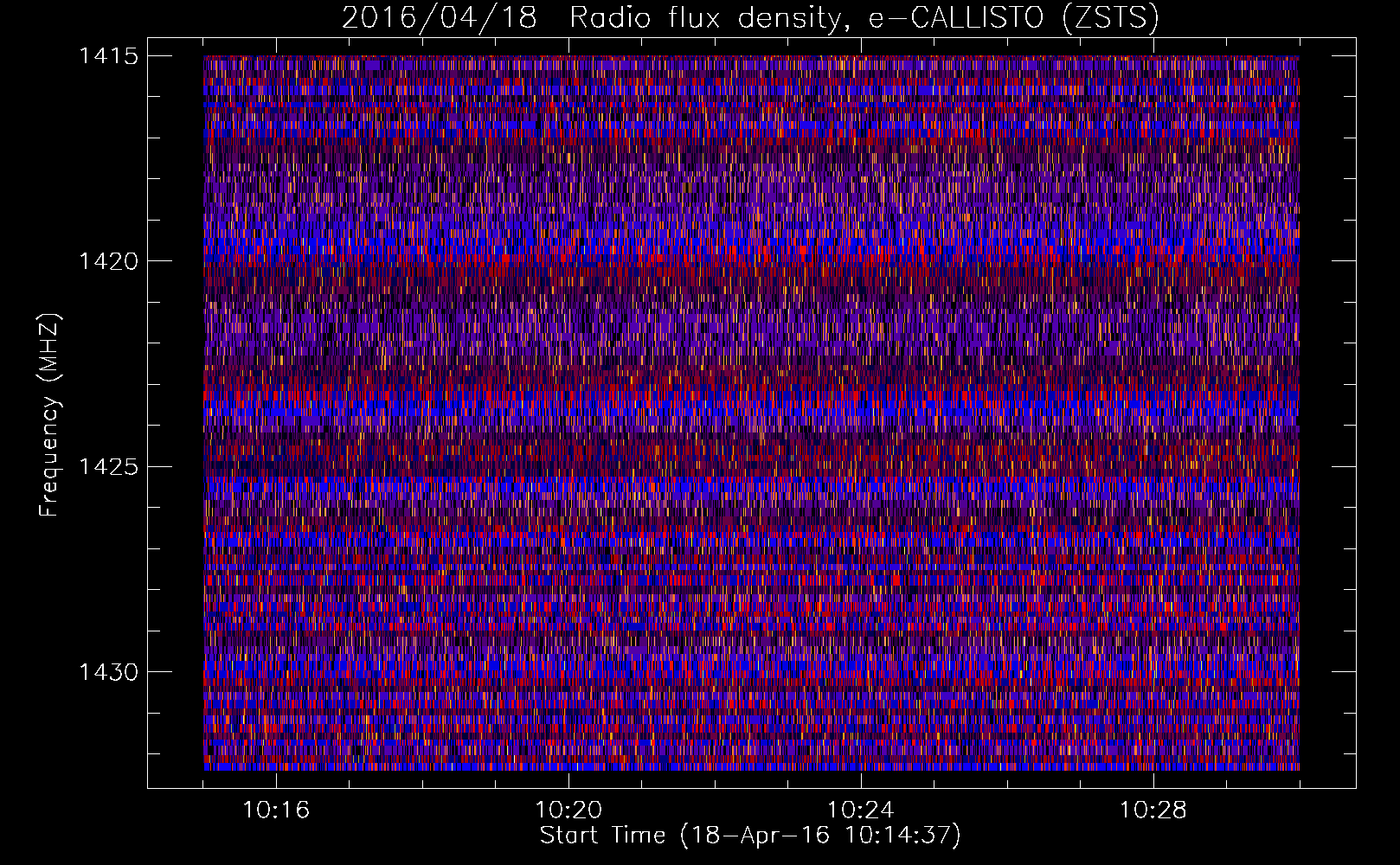Click the 10:20 time tick label
Viewport: 1400px width, 865px height.
(568, 811)
